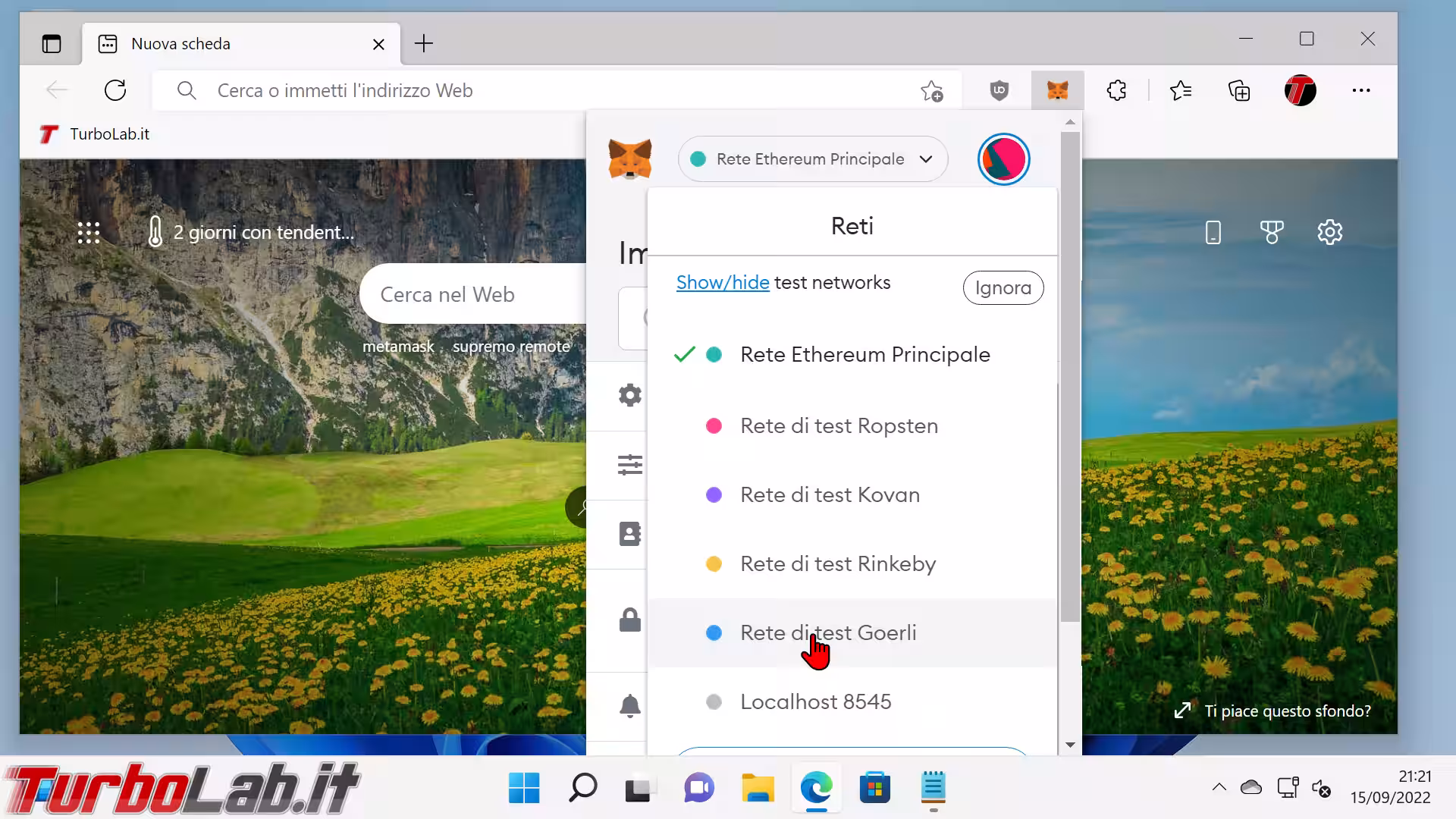
Task: Click the address bar input field
Action: pos(531,91)
